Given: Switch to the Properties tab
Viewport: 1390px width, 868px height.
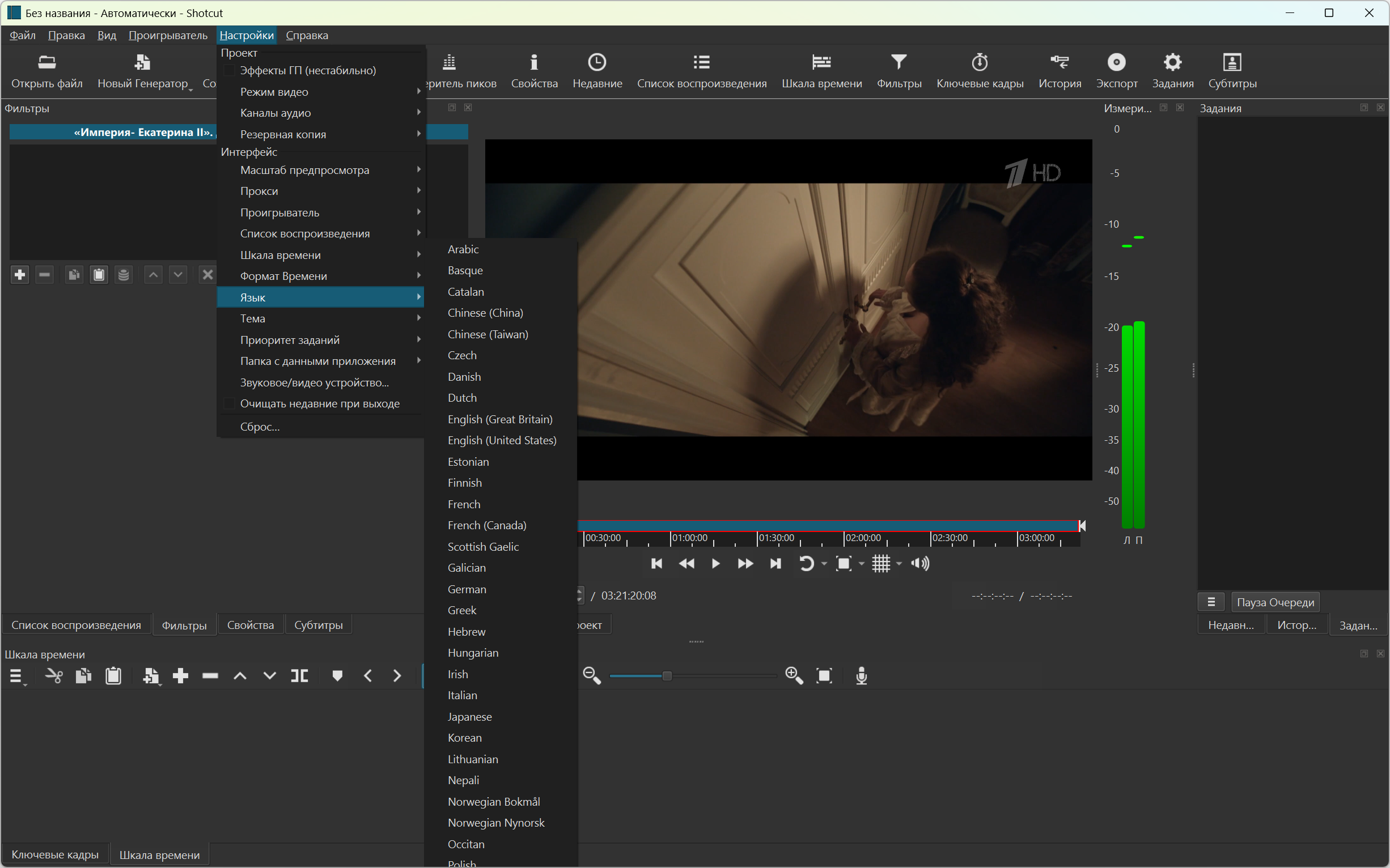Looking at the screenshot, I should [x=250, y=625].
